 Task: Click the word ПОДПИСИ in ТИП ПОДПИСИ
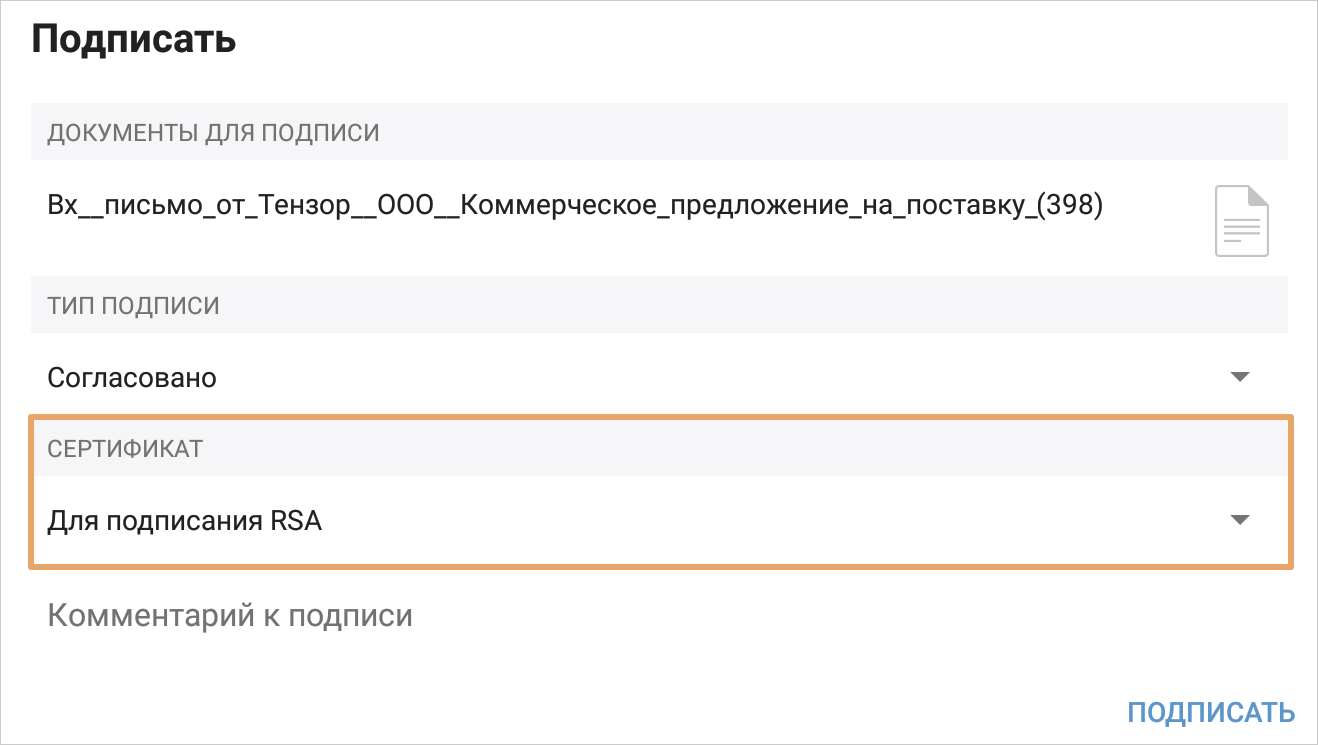[162, 305]
